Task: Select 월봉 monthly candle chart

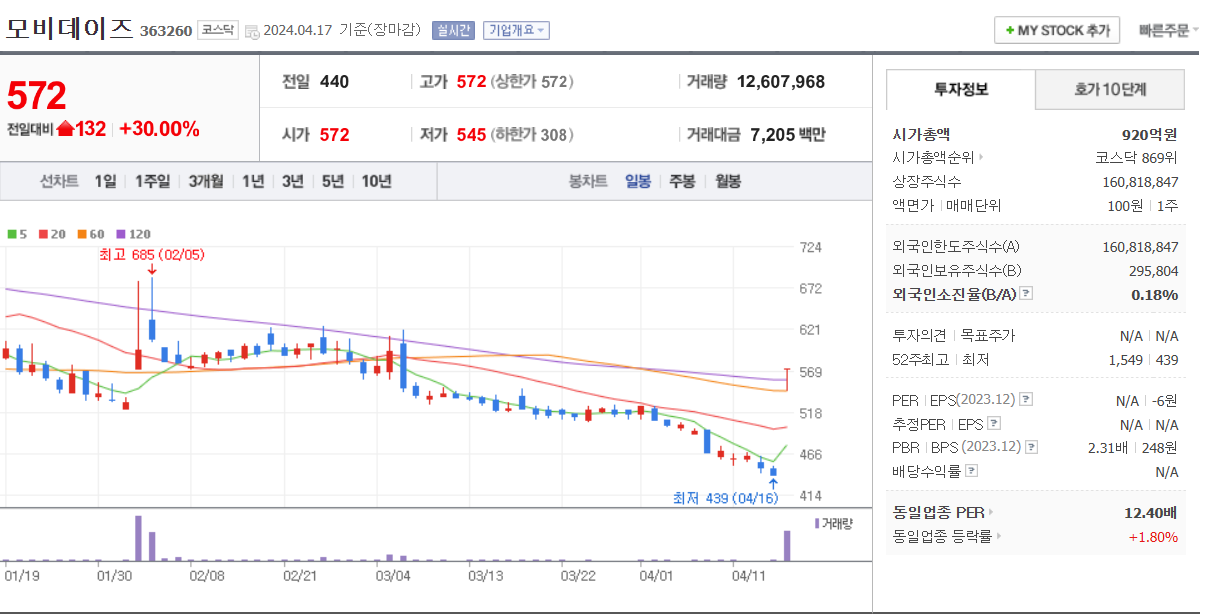Action: click(727, 181)
